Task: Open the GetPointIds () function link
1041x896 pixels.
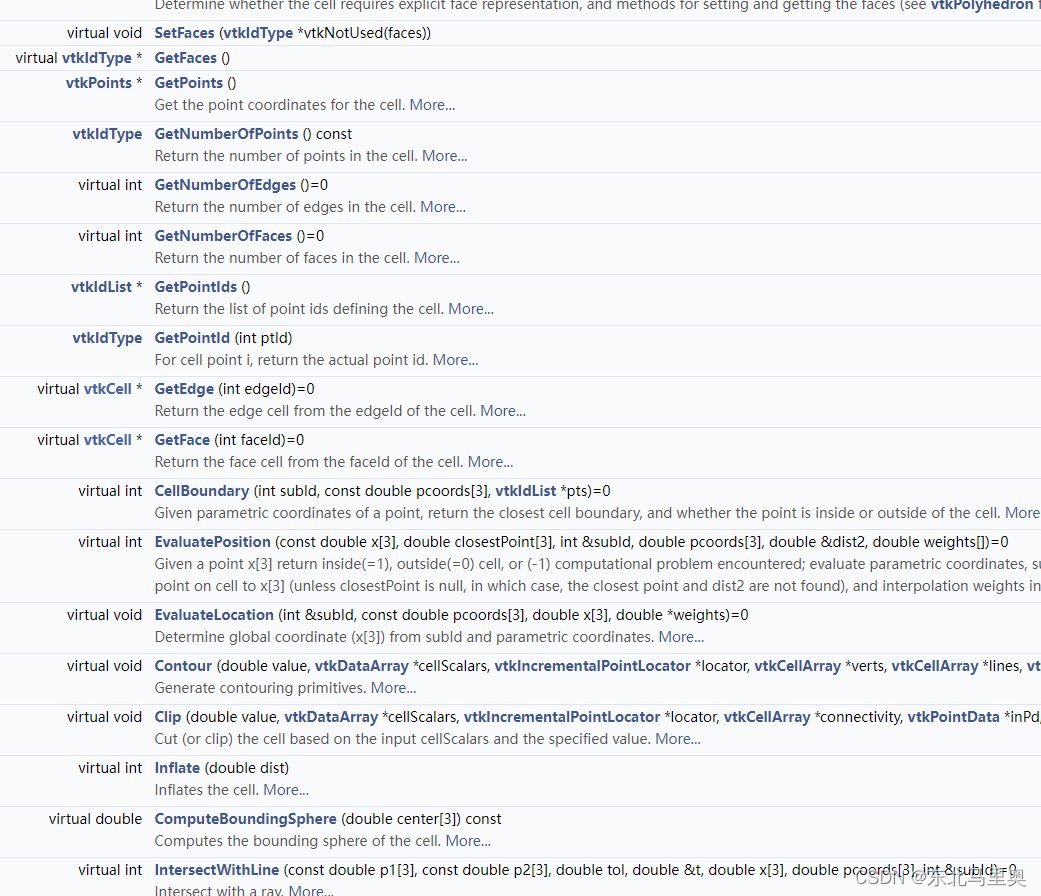Action: [x=196, y=287]
